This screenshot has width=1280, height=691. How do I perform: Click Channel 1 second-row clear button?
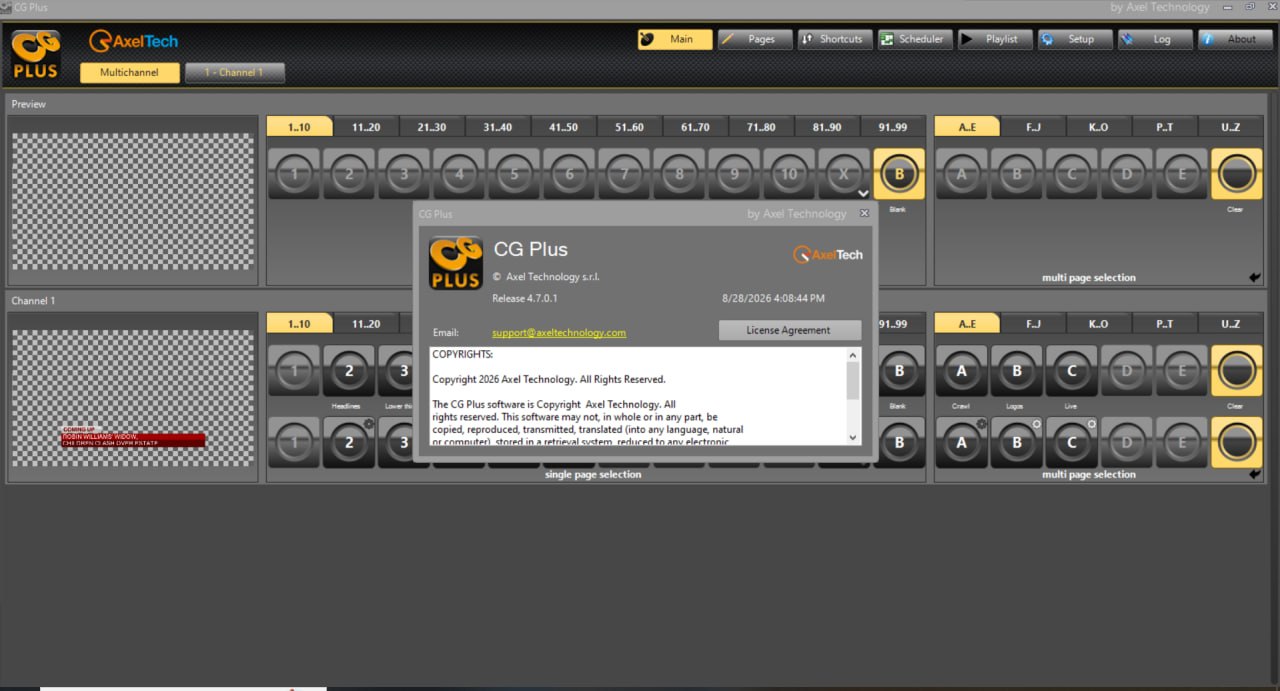[1237, 442]
